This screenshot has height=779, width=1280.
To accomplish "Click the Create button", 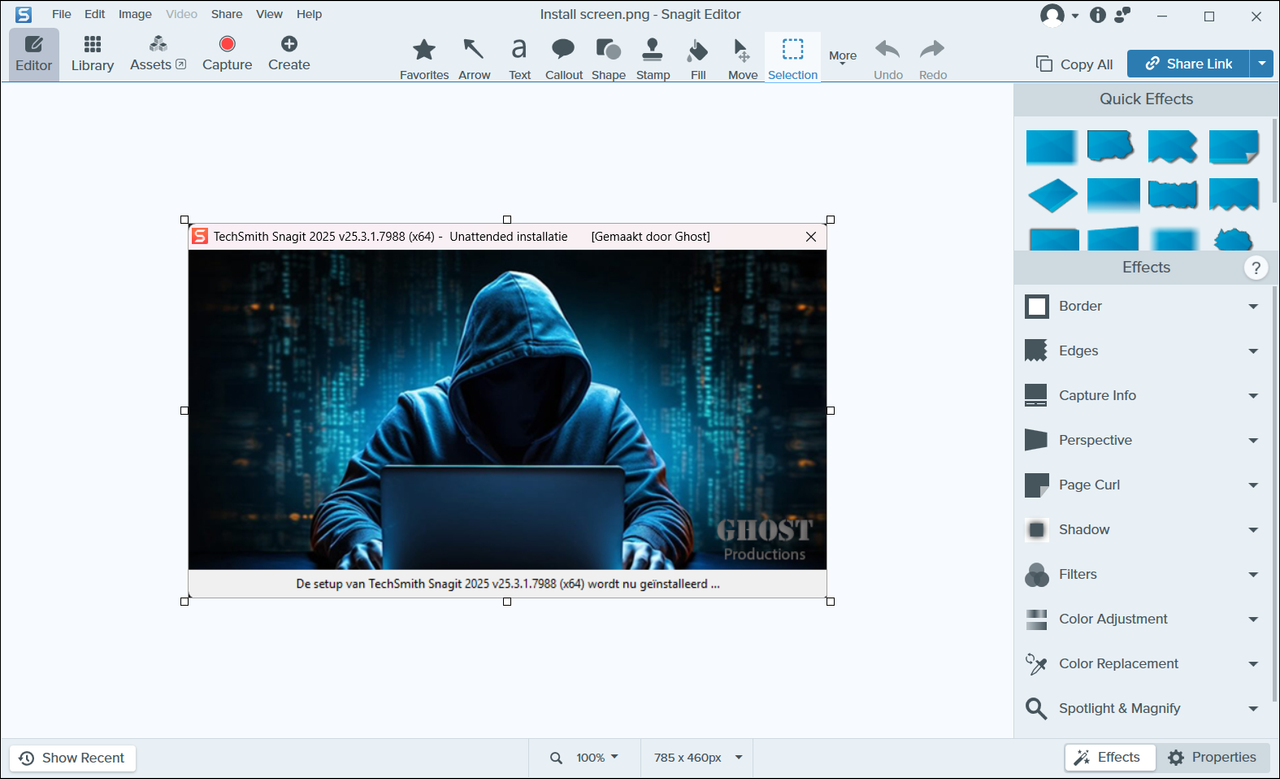I will click(289, 54).
